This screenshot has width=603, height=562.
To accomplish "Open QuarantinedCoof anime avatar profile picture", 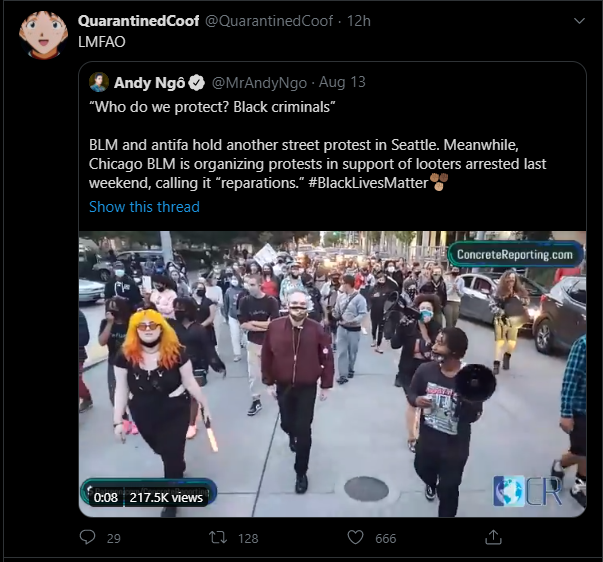I will [x=43, y=34].
